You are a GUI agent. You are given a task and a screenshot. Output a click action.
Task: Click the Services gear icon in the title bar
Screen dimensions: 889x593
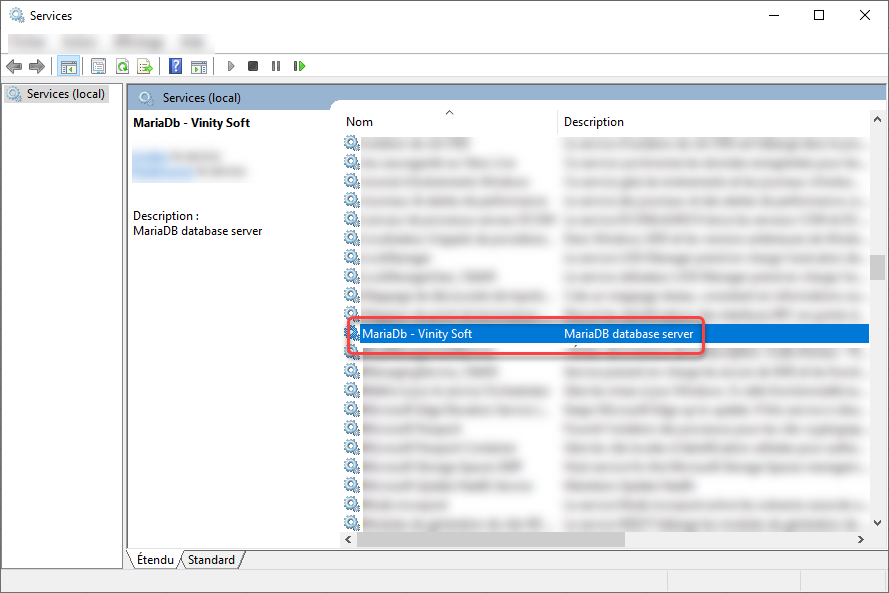pyautogui.click(x=17, y=15)
